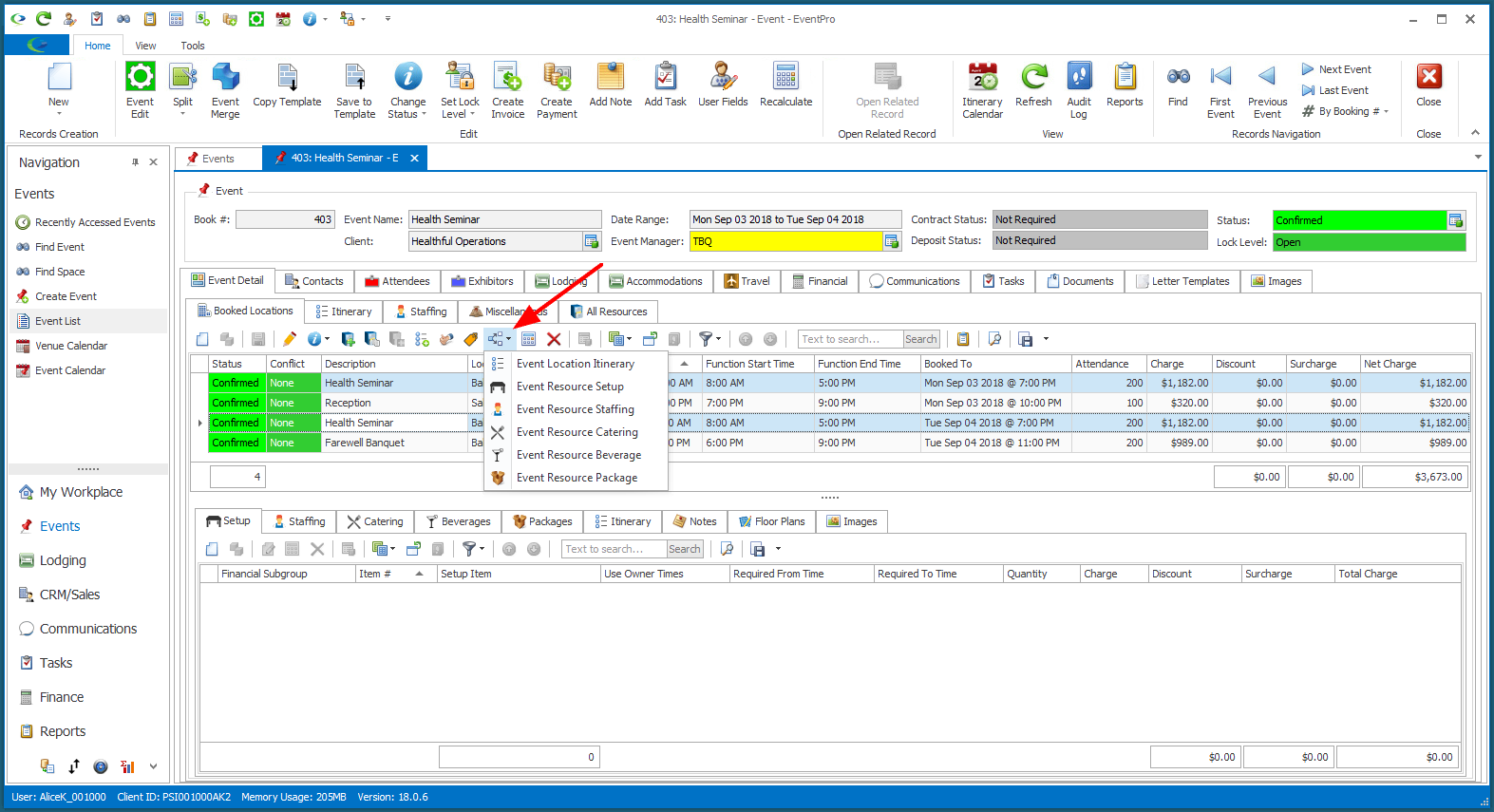Run Recalculate from the ribbon
The width and height of the screenshot is (1494, 812).
click(x=785, y=85)
